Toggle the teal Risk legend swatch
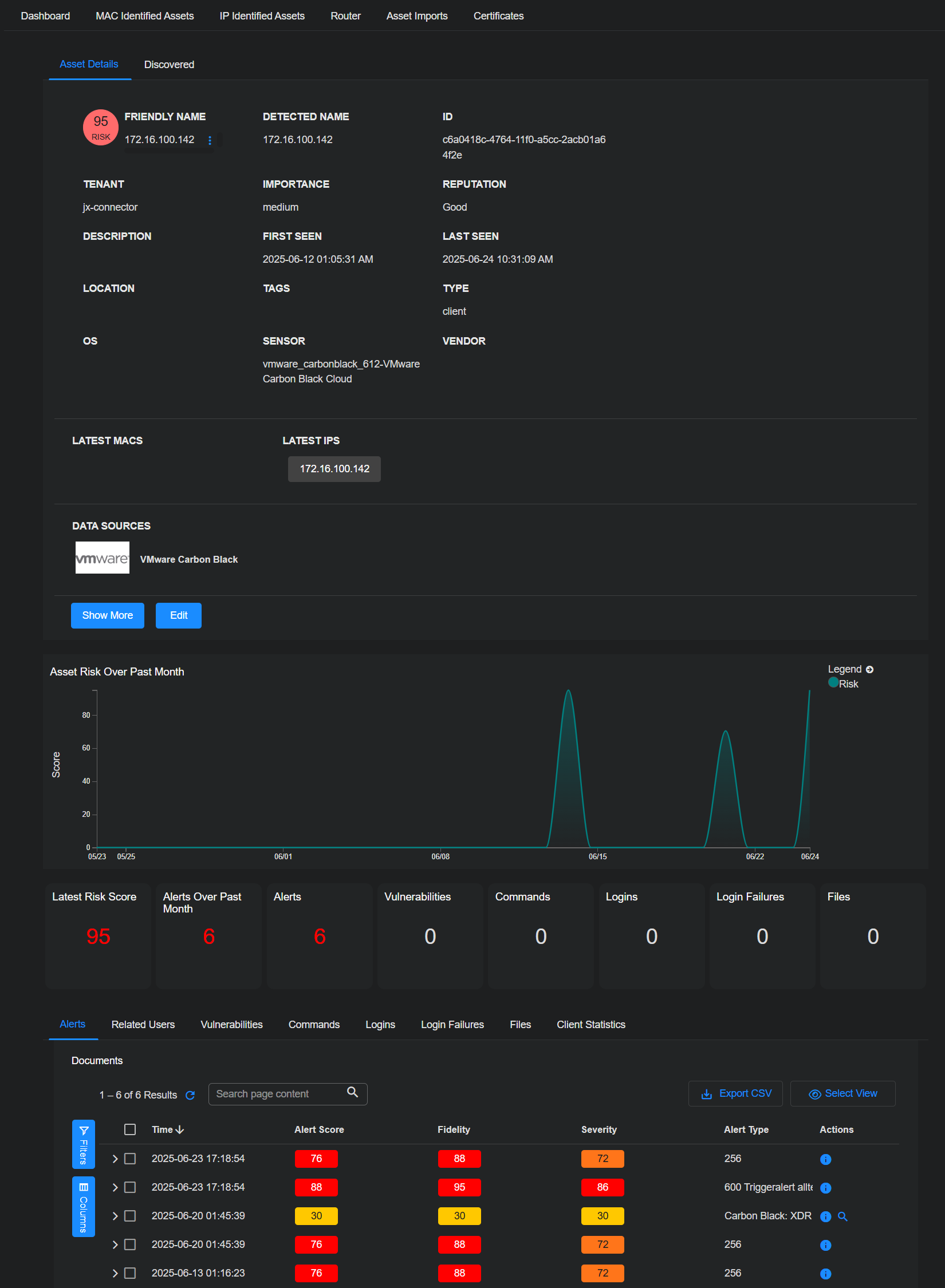Image resolution: width=945 pixels, height=1288 pixels. tap(833, 682)
